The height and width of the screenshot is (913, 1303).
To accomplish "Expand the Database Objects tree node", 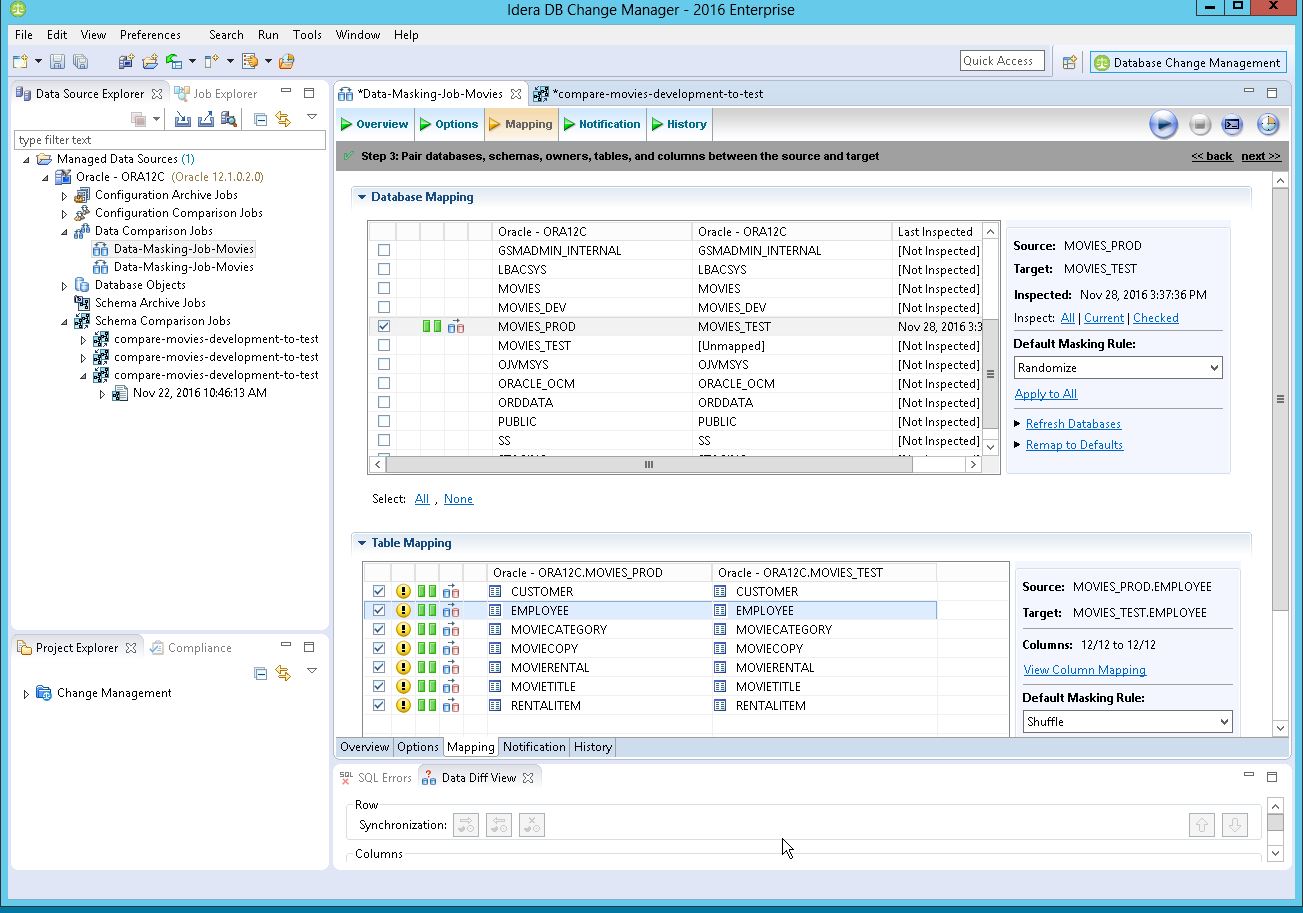I will (65, 285).
